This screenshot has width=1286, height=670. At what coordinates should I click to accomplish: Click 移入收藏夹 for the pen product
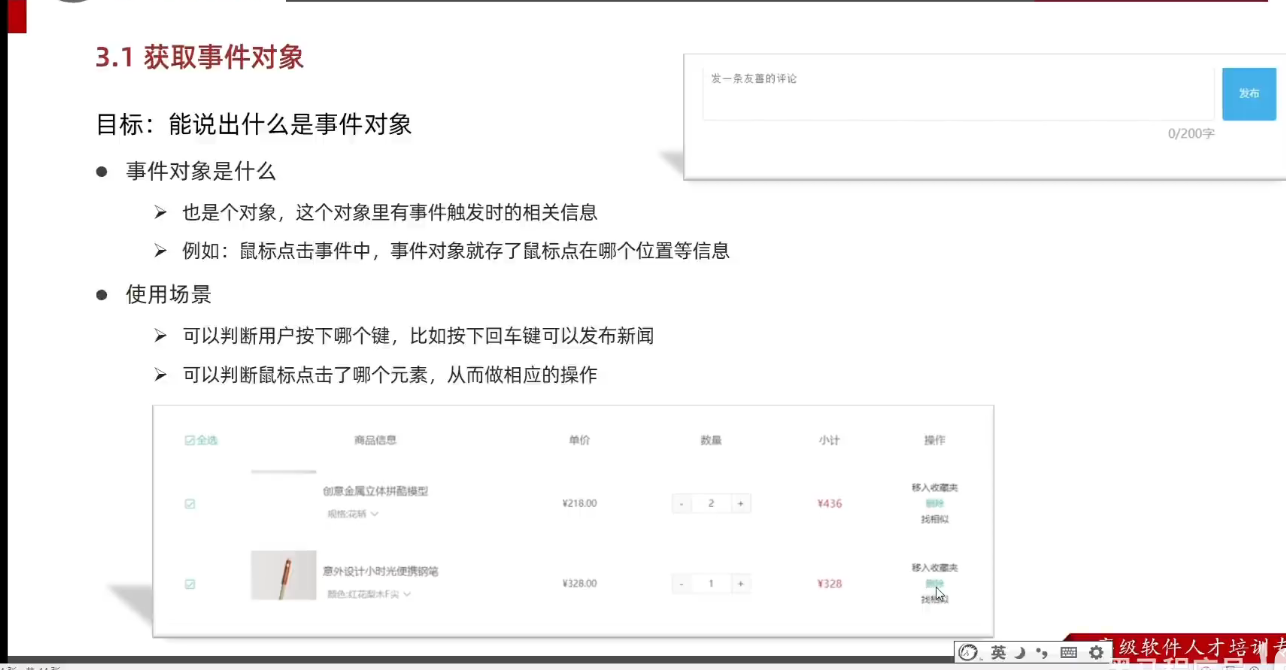[x=934, y=567]
